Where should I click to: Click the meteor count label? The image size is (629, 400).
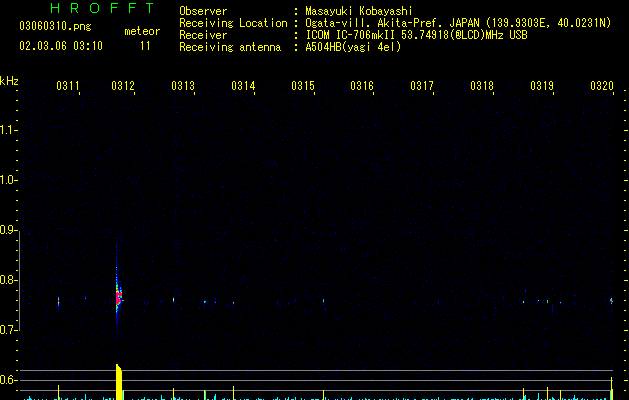point(142,31)
